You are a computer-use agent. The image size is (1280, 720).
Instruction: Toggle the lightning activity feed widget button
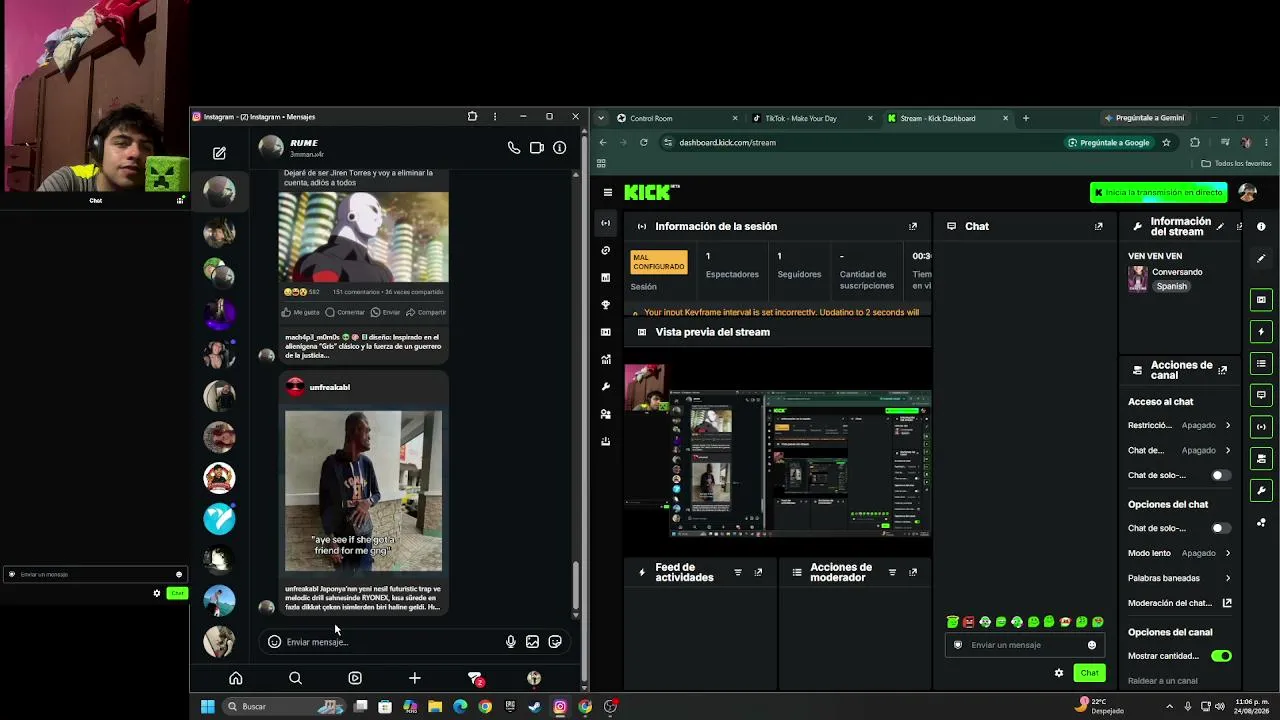[x=1261, y=332]
